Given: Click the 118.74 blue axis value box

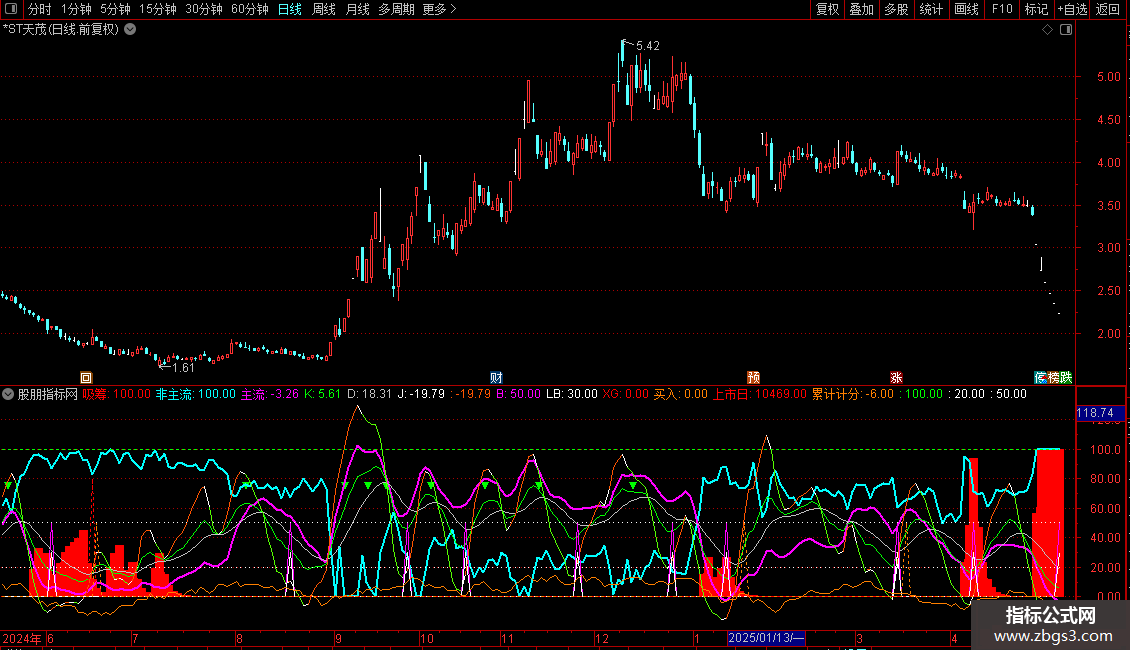Looking at the screenshot, I should [x=1100, y=413].
